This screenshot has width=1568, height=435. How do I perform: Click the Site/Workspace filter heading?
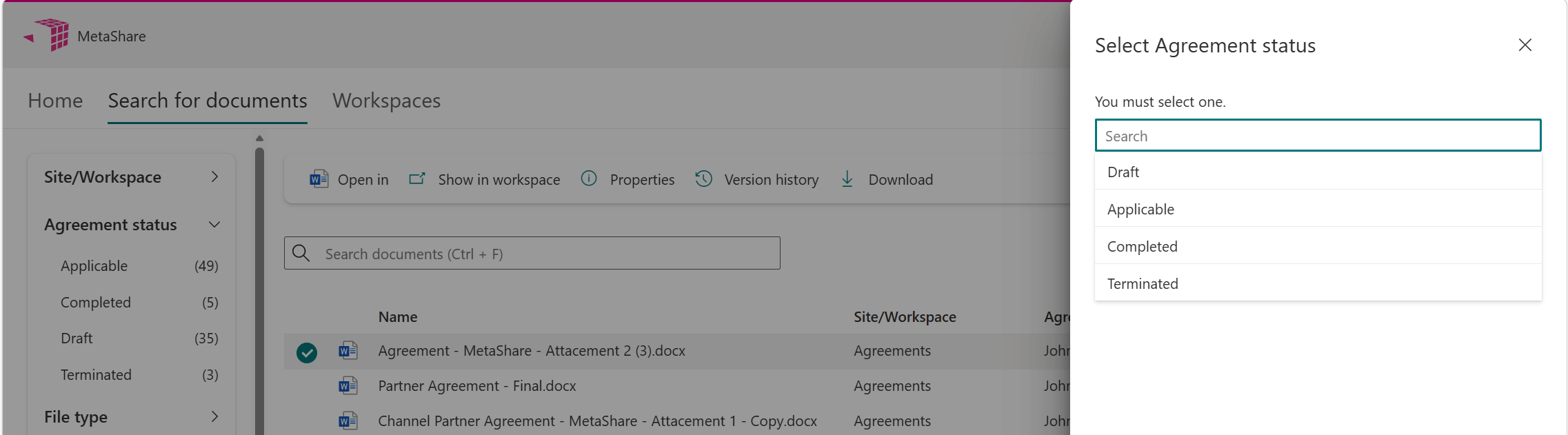103,177
